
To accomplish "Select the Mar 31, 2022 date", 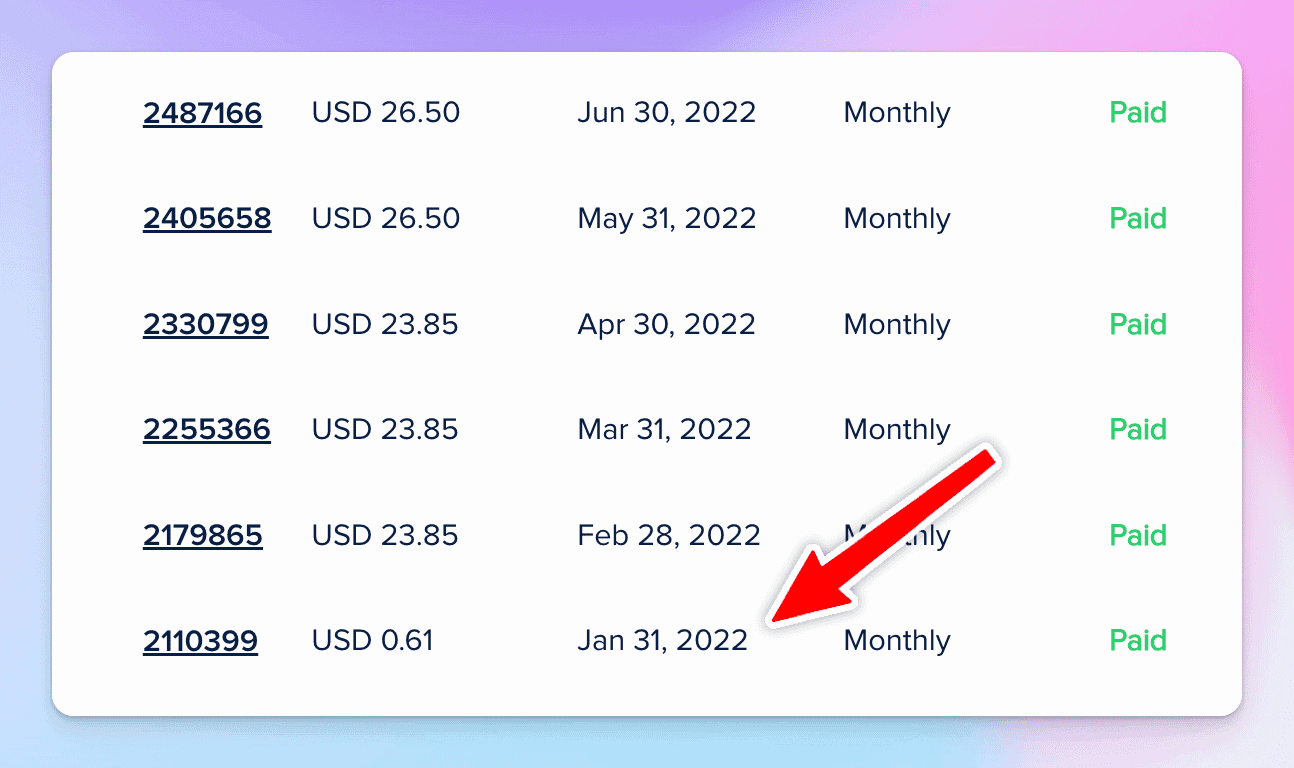I will pyautogui.click(x=664, y=430).
